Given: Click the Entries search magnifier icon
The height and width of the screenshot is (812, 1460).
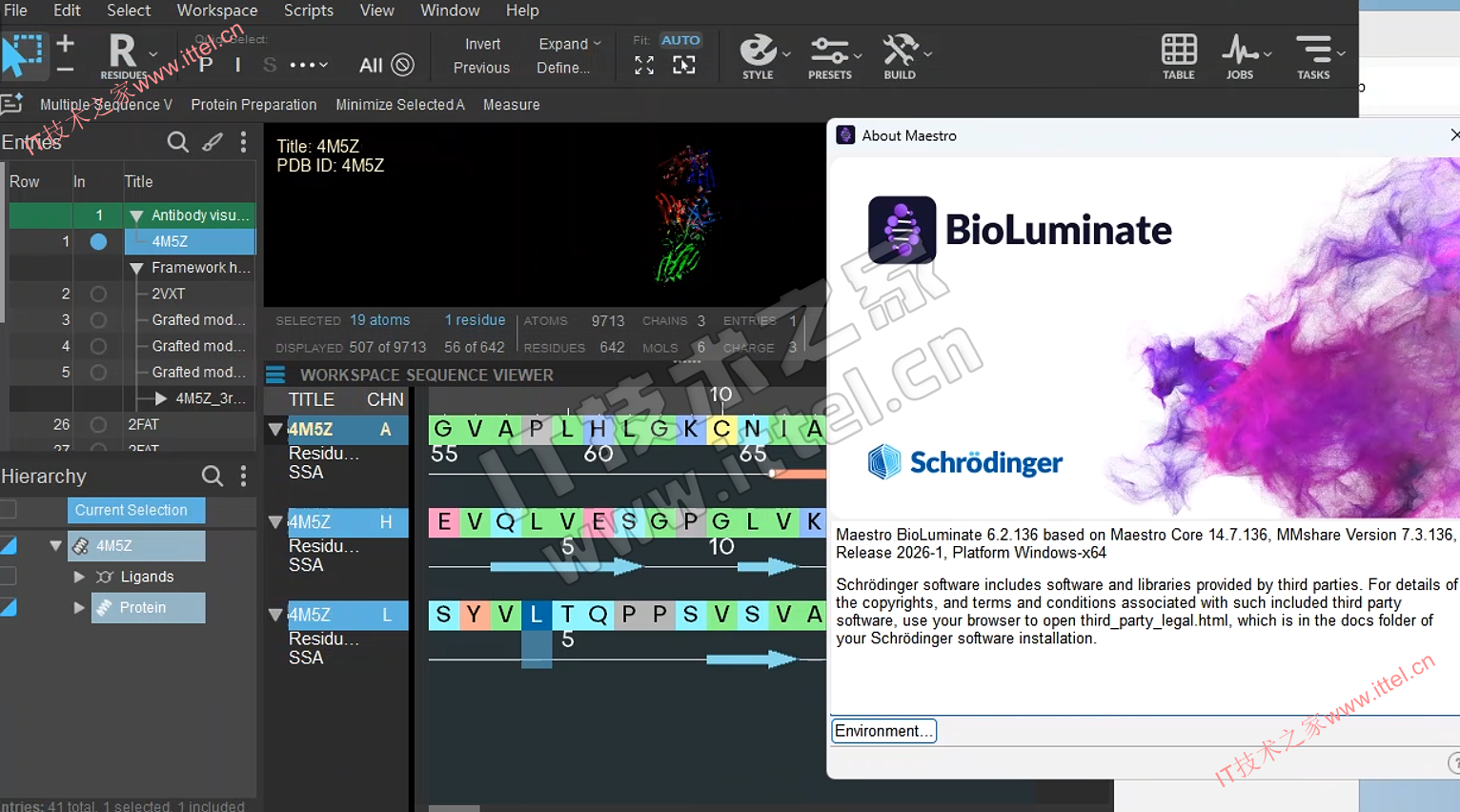Looking at the screenshot, I should coord(177,142).
